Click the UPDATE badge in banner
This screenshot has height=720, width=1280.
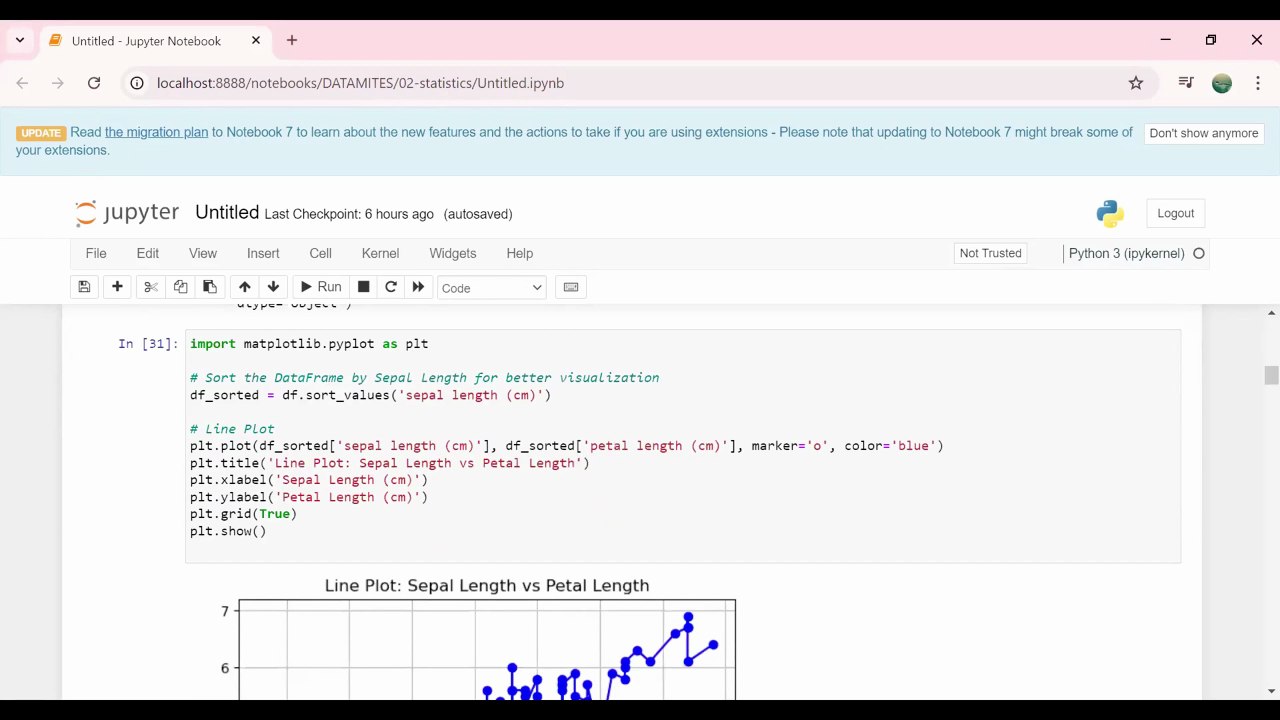tap(41, 133)
